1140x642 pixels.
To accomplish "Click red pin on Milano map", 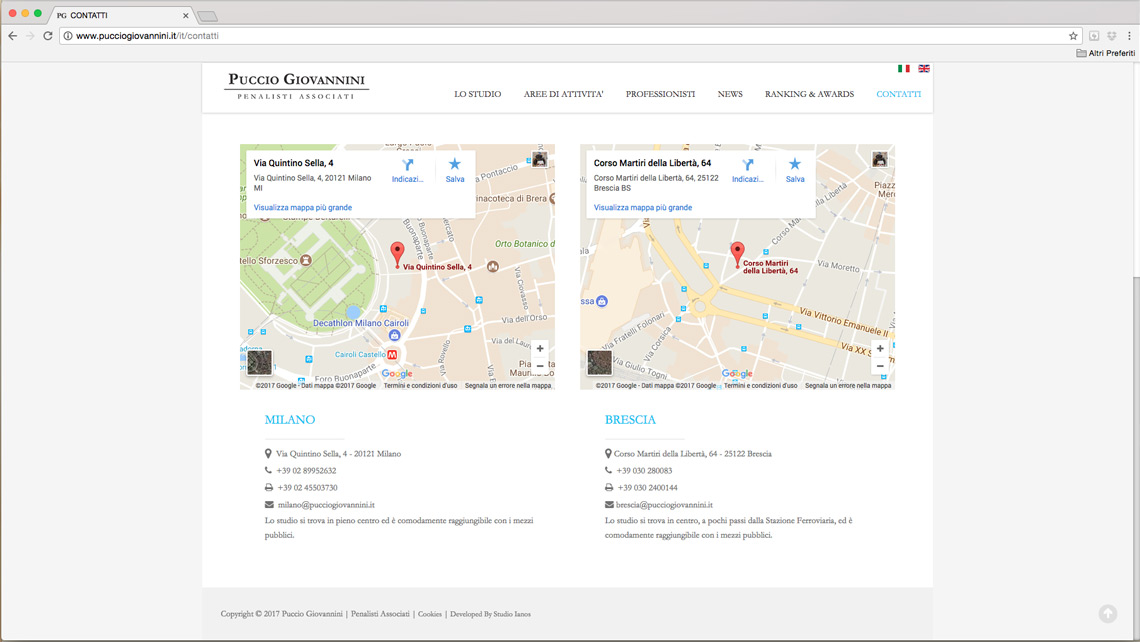I will tap(397, 254).
